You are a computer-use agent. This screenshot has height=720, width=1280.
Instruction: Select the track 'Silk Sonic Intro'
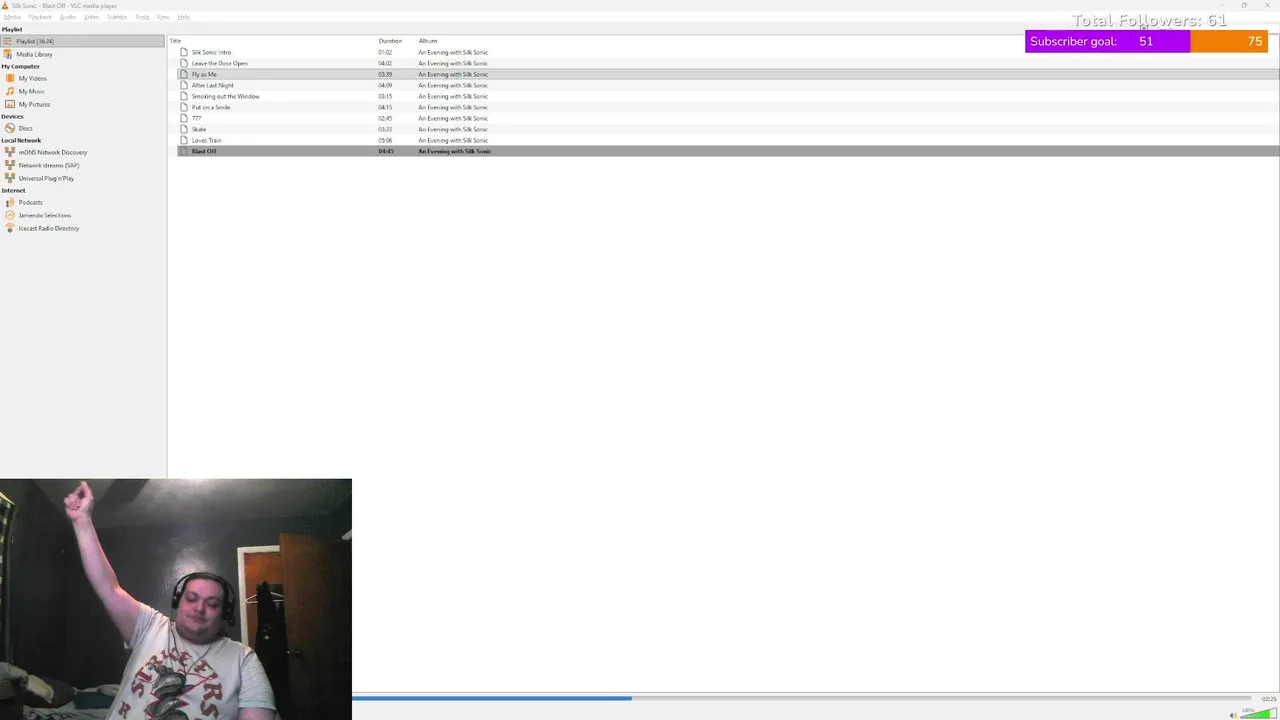tap(728, 52)
